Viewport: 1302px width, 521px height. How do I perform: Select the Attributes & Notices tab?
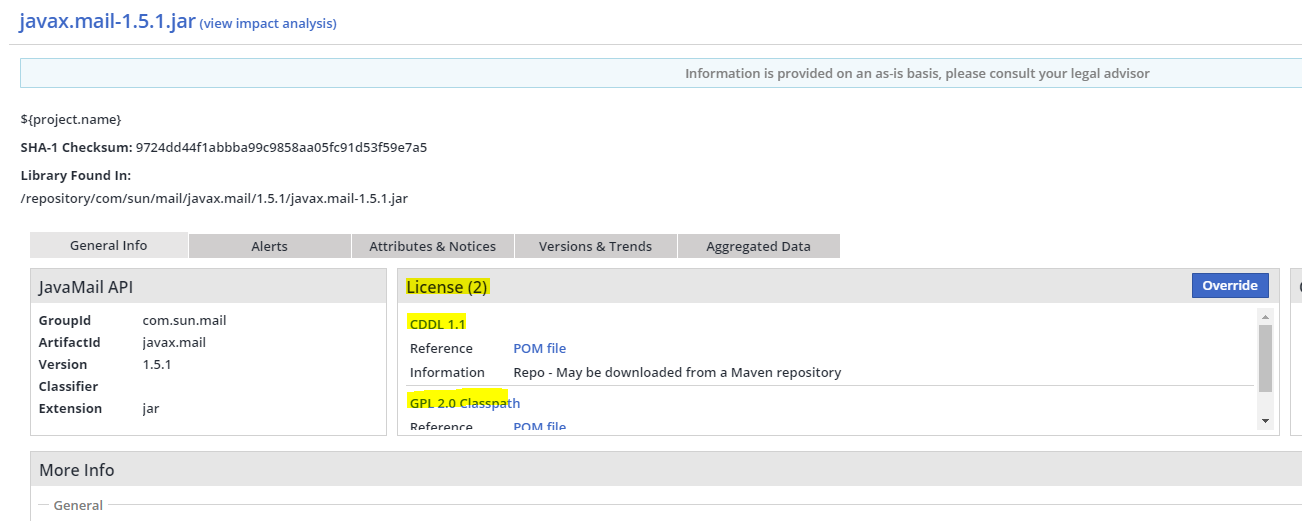click(x=432, y=246)
